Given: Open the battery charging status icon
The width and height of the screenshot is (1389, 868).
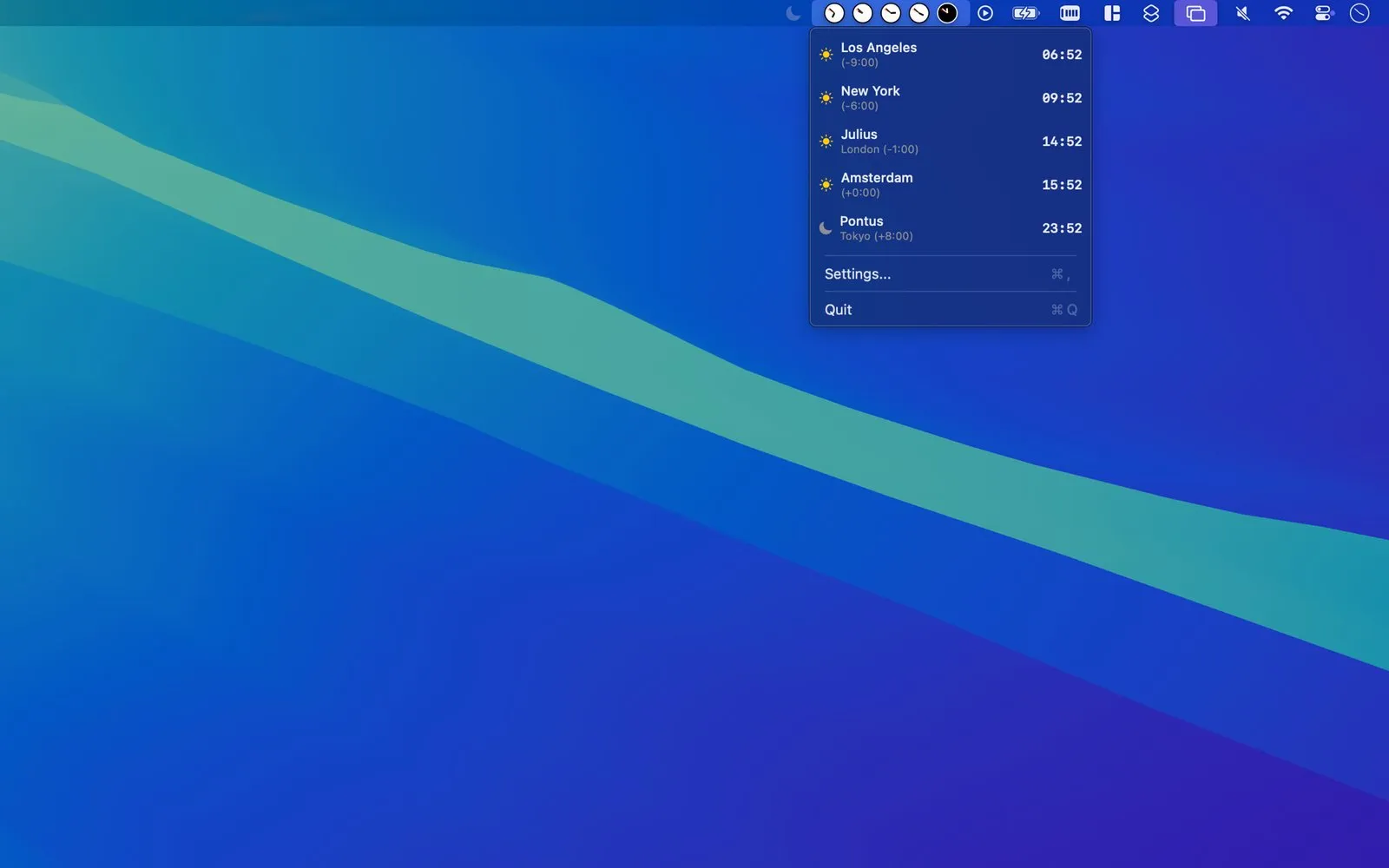Looking at the screenshot, I should tap(1025, 13).
